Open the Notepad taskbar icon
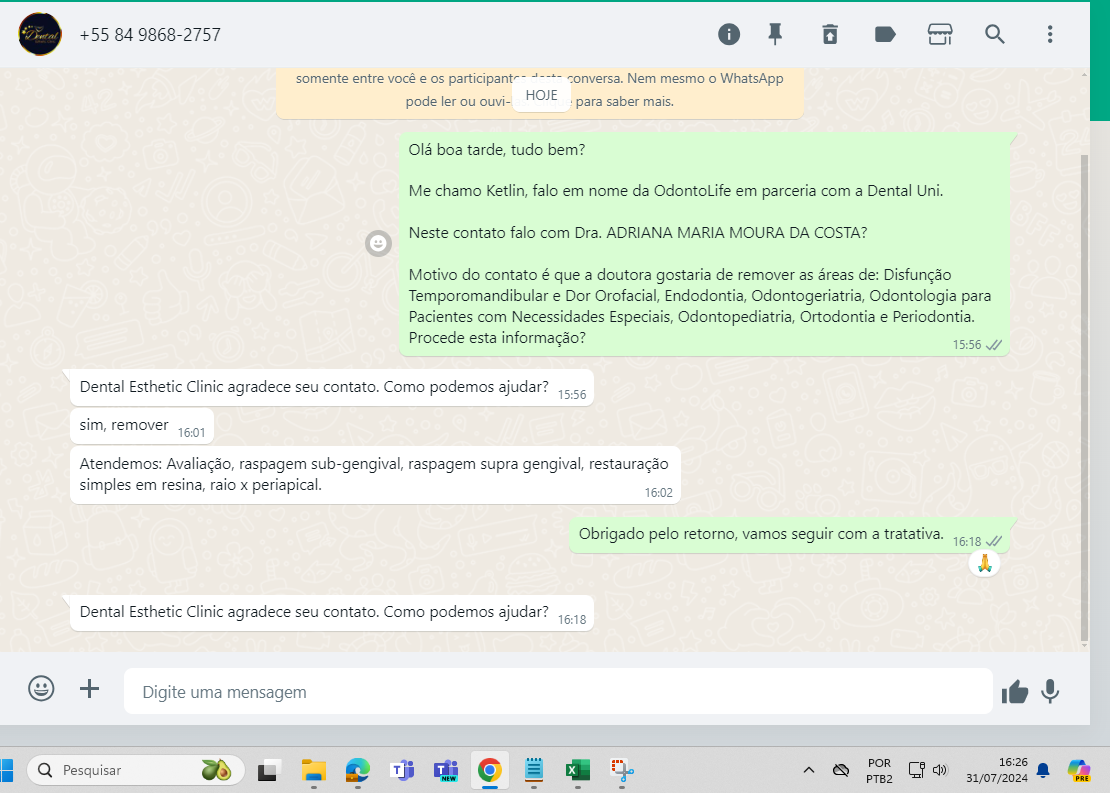This screenshot has height=793, width=1110. pyautogui.click(x=534, y=770)
